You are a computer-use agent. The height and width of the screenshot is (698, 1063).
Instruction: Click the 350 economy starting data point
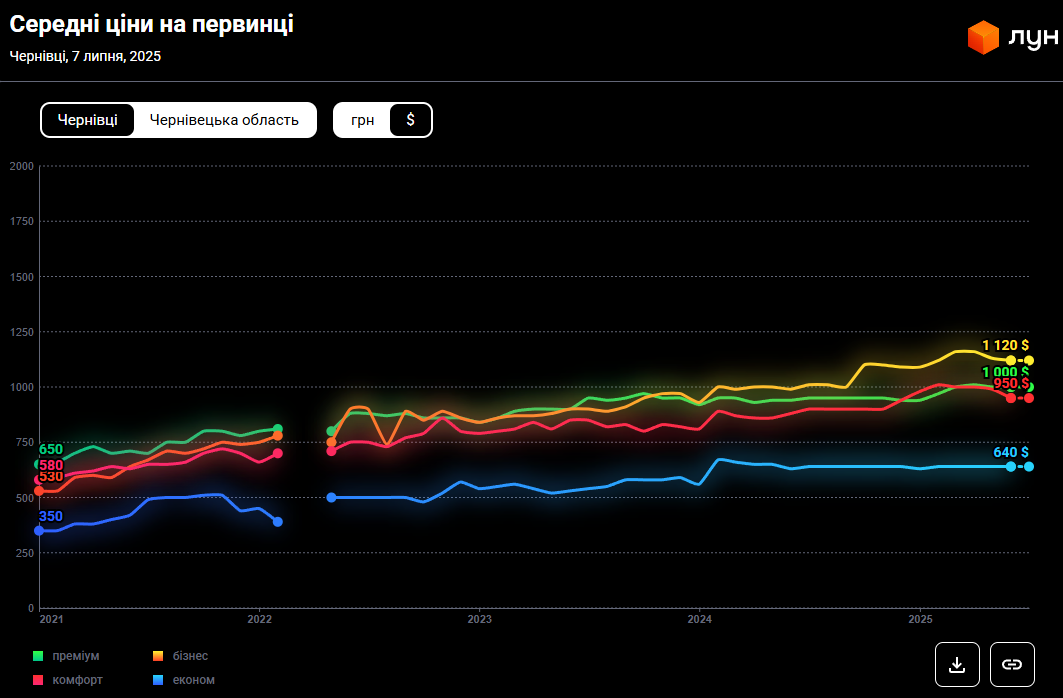39,530
